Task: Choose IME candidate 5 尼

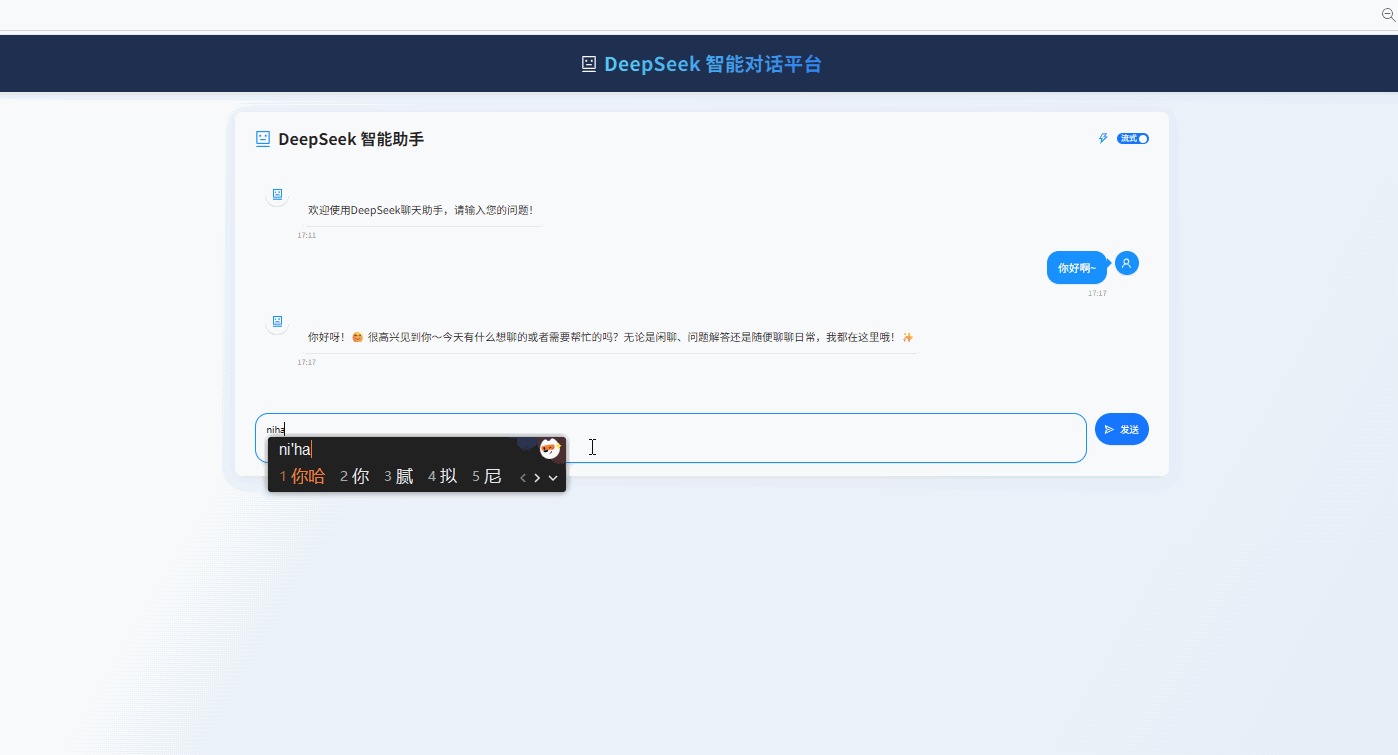Action: 487,477
